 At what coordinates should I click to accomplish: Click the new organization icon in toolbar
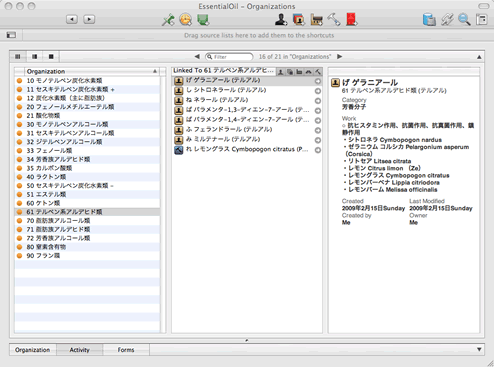click(x=299, y=20)
